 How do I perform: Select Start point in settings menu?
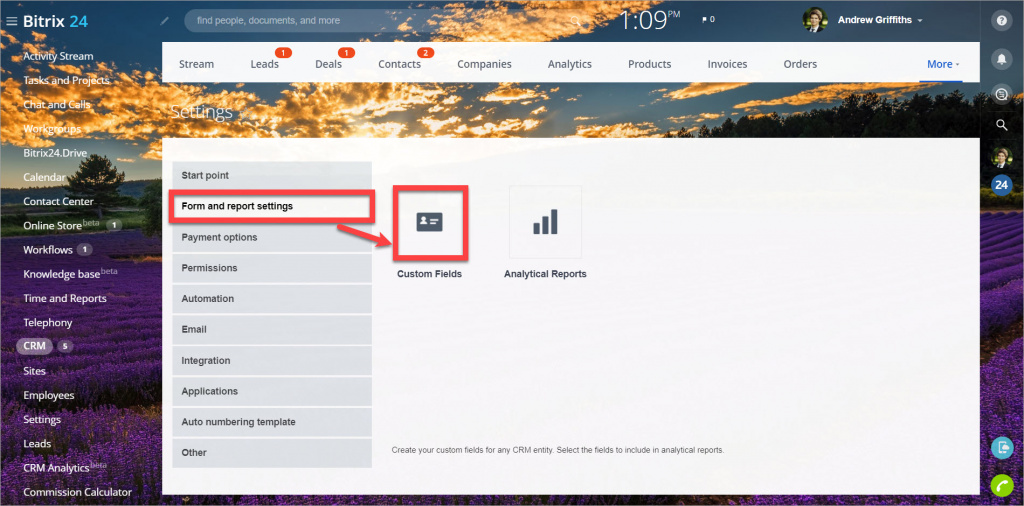pos(272,176)
